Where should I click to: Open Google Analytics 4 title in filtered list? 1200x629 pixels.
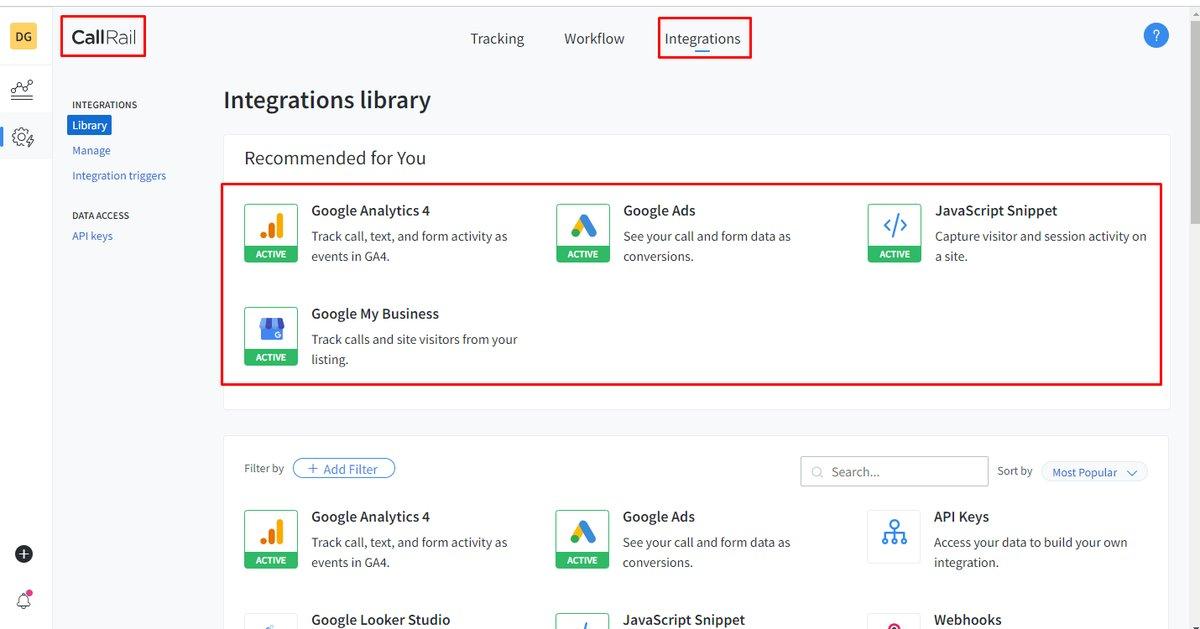[x=370, y=517]
